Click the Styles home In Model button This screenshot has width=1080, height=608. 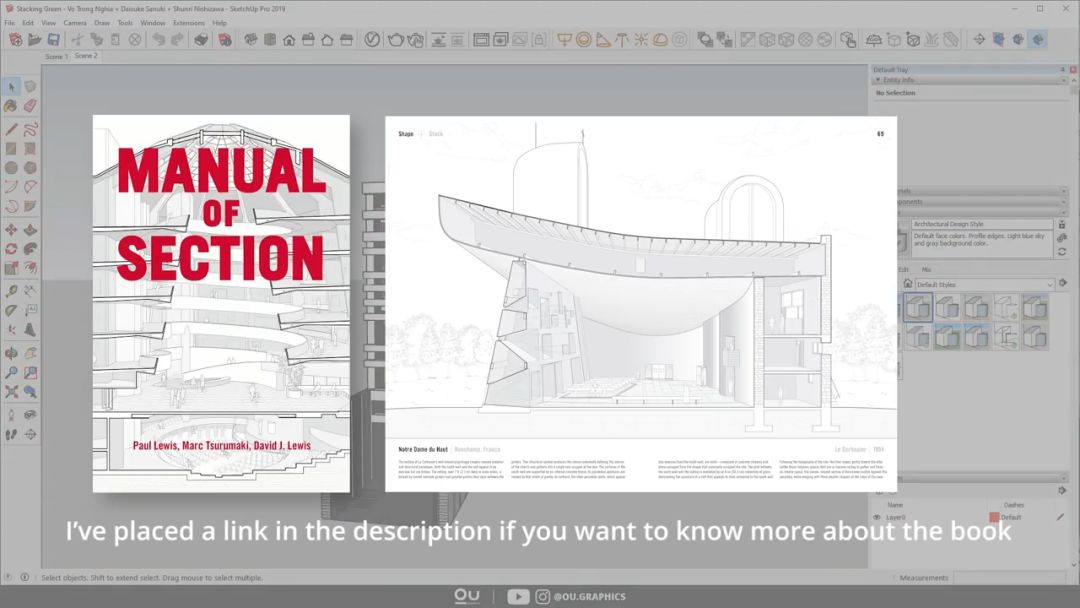pos(908,284)
